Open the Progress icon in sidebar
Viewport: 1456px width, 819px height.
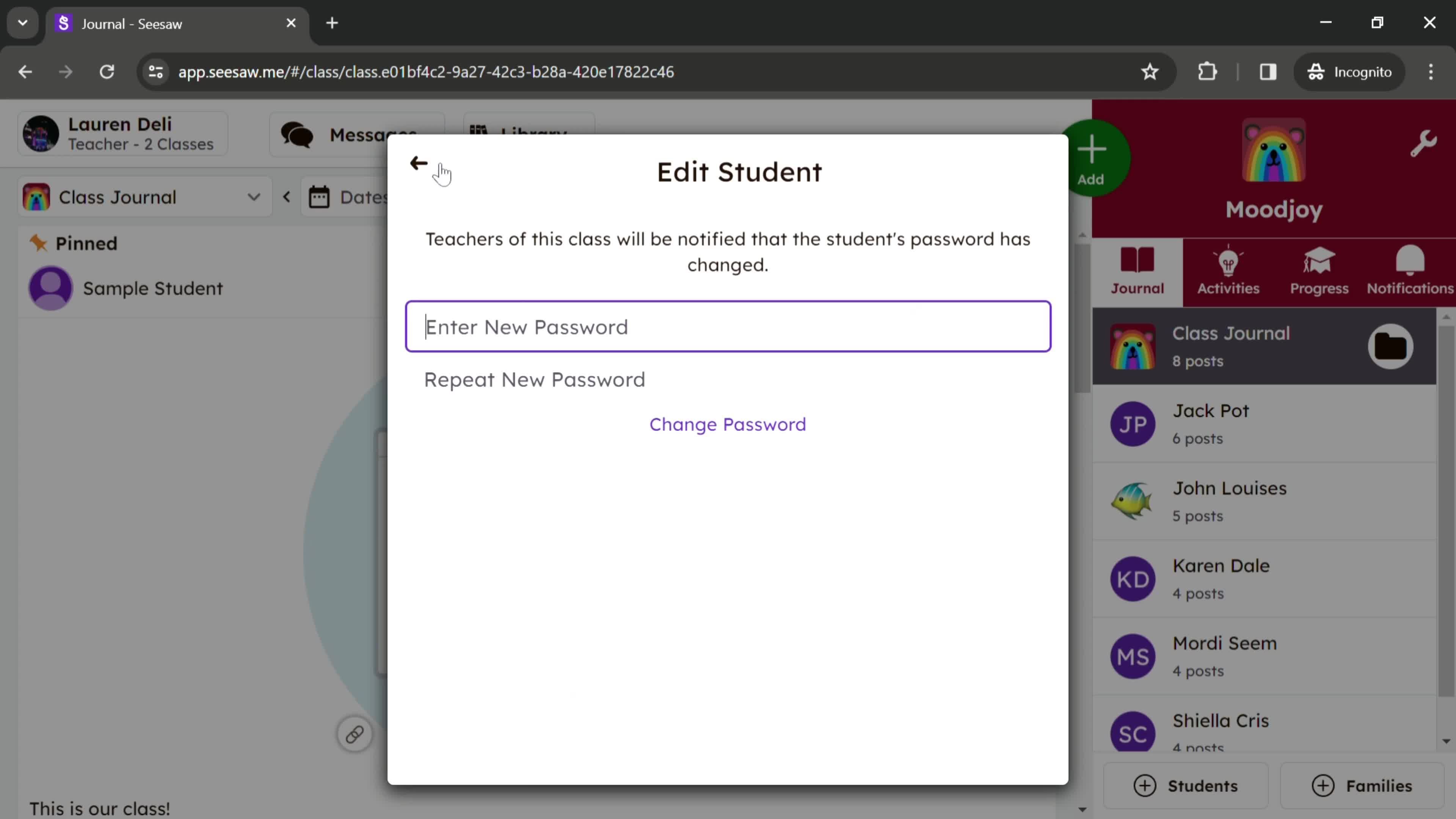point(1319,270)
